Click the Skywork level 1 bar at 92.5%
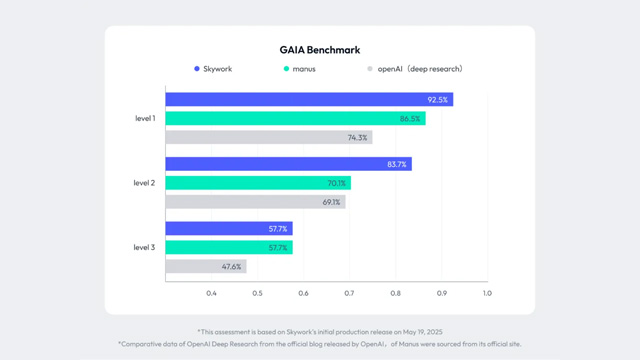The width and height of the screenshot is (640, 360). [309, 100]
